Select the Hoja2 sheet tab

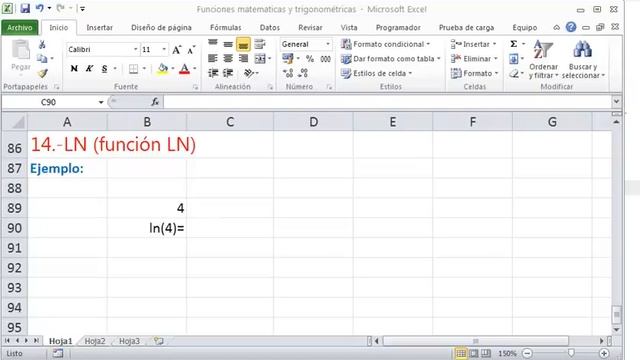click(95, 341)
